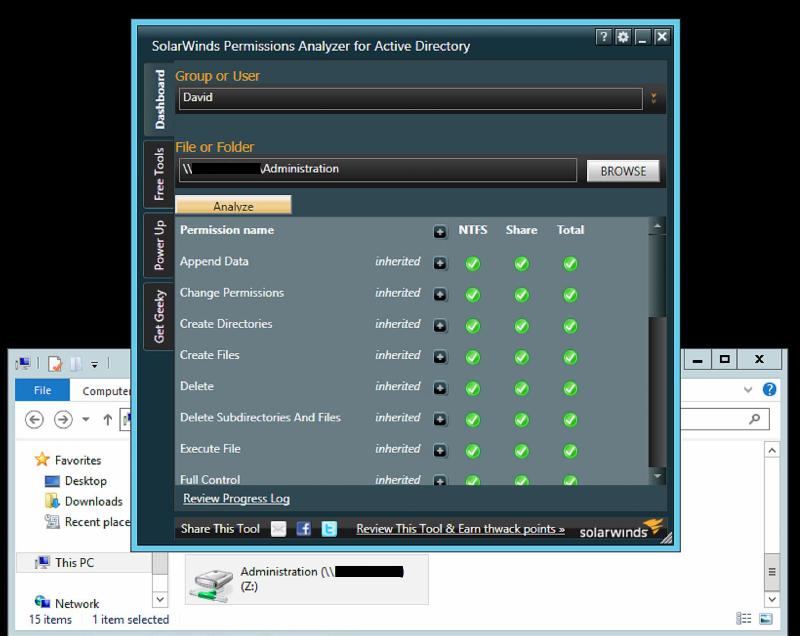Open Customize Quick Access Toolbar dropdown
The image size is (800, 636).
coord(94,364)
